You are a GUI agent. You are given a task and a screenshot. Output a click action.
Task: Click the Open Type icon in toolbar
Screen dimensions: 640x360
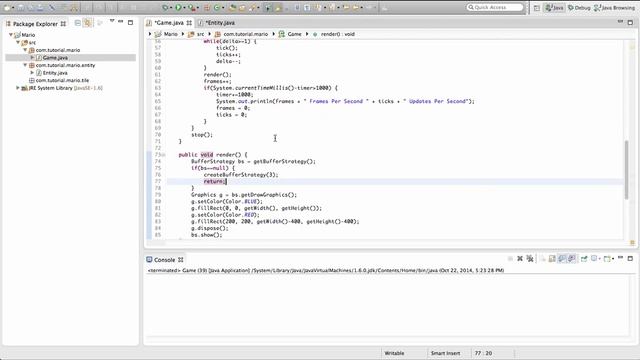click(233, 7)
